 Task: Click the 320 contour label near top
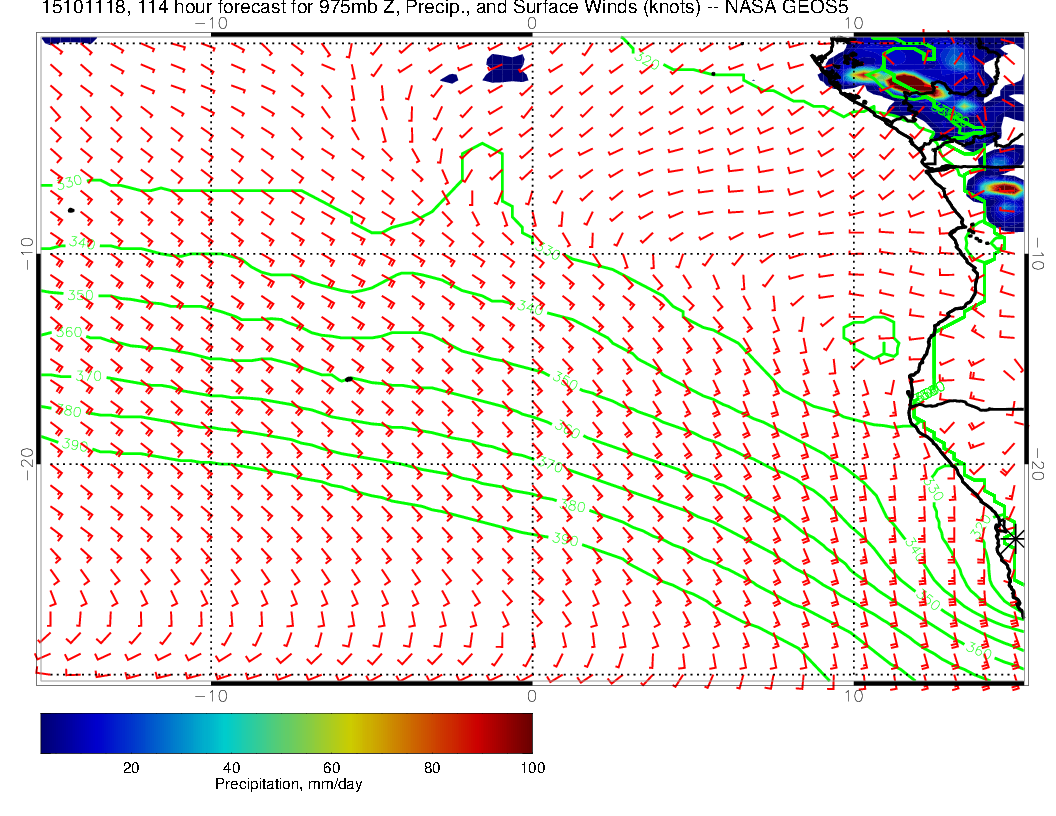(647, 62)
